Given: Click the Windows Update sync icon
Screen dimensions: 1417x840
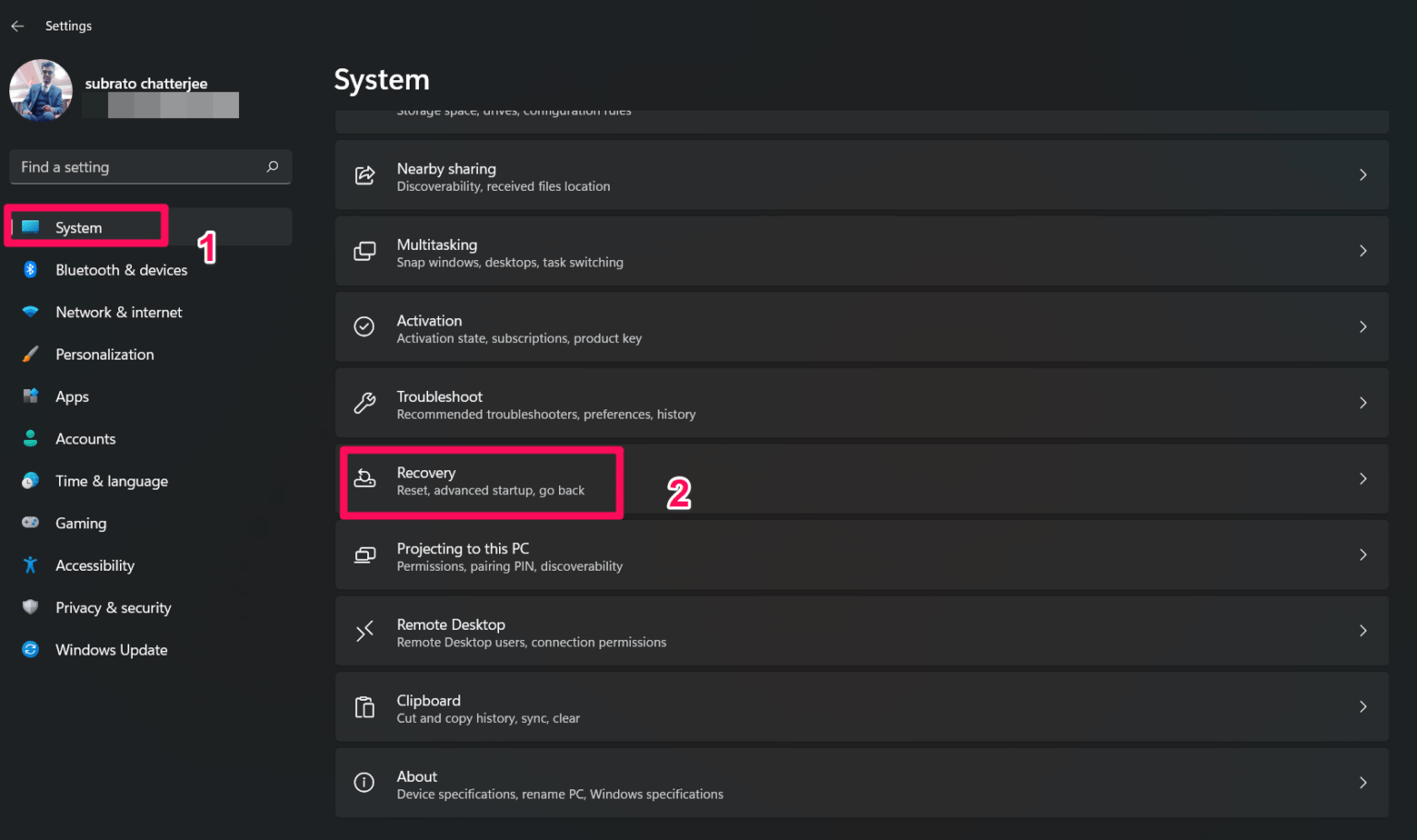Looking at the screenshot, I should pyautogui.click(x=30, y=649).
